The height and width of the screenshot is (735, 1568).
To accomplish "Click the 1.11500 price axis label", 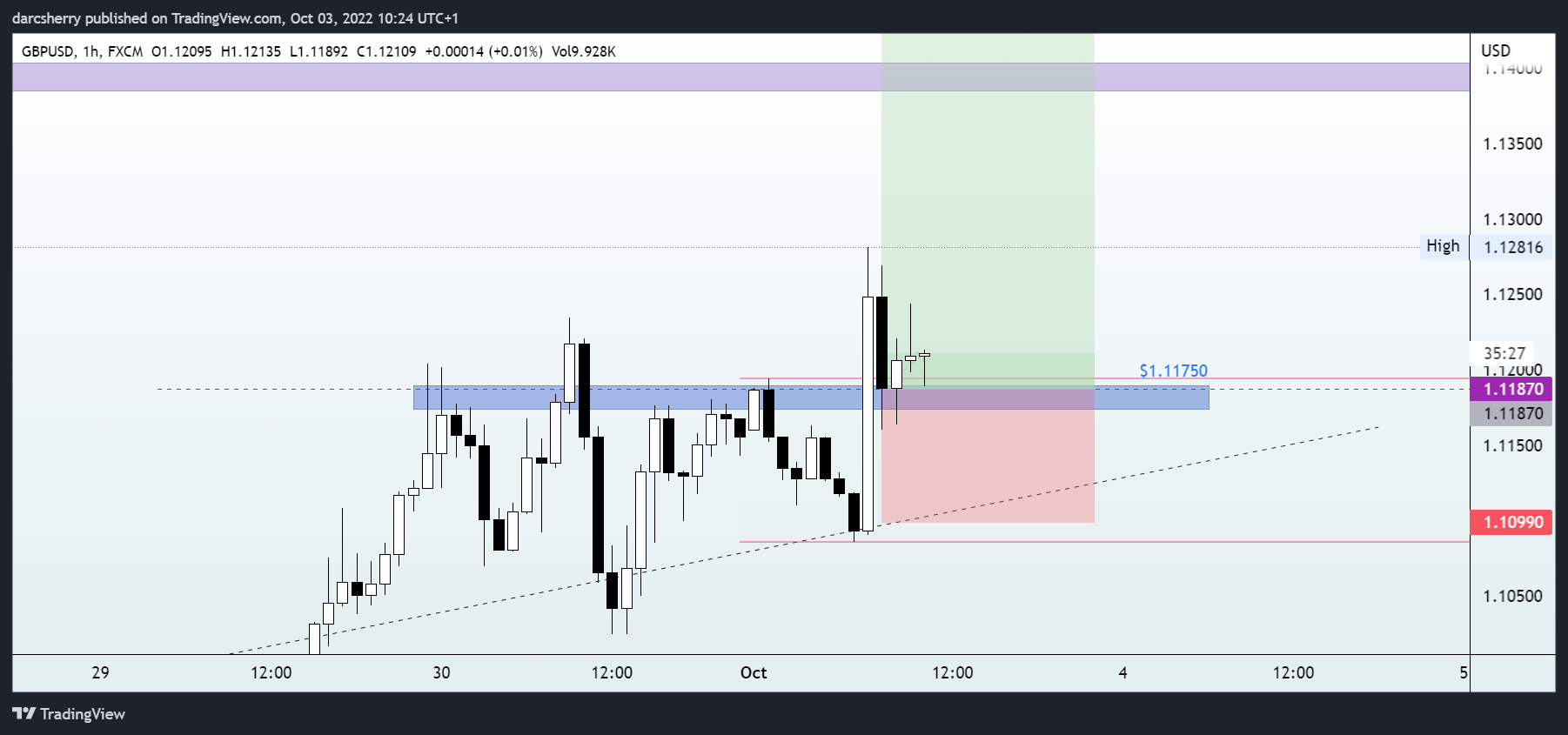I will click(x=1512, y=445).
